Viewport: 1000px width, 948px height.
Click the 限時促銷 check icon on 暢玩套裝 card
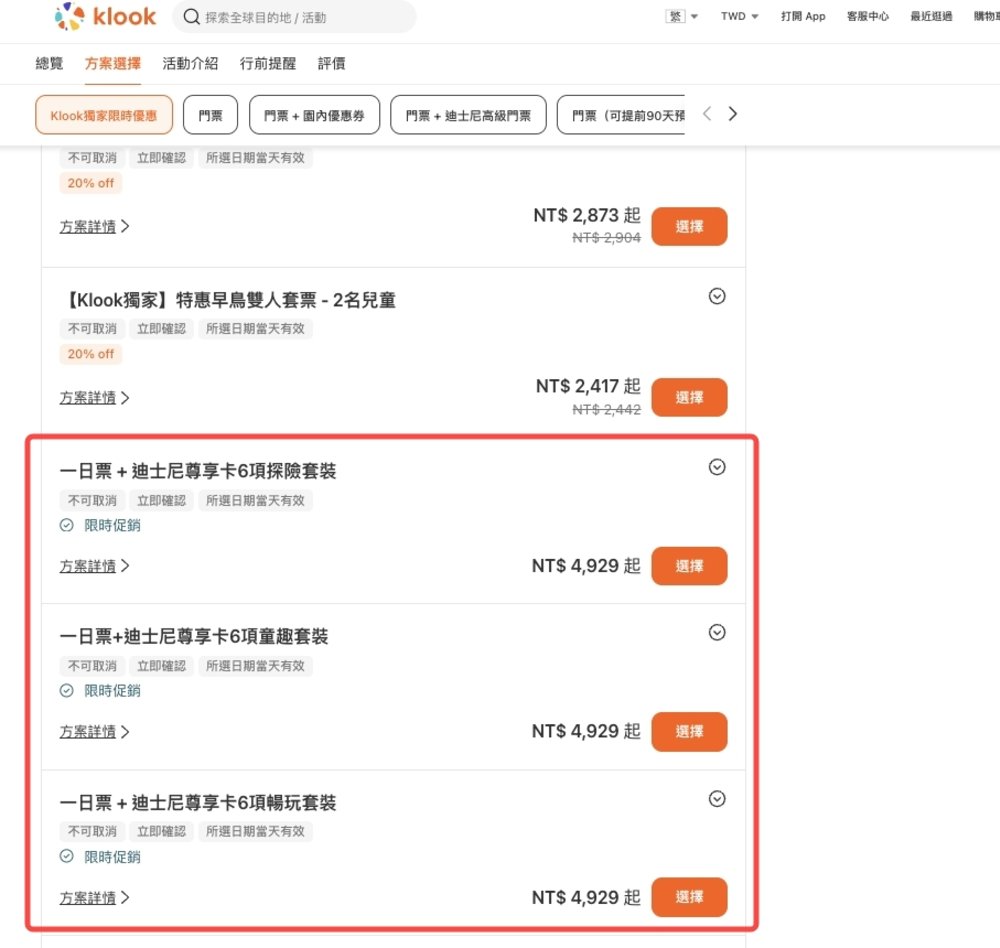point(67,856)
